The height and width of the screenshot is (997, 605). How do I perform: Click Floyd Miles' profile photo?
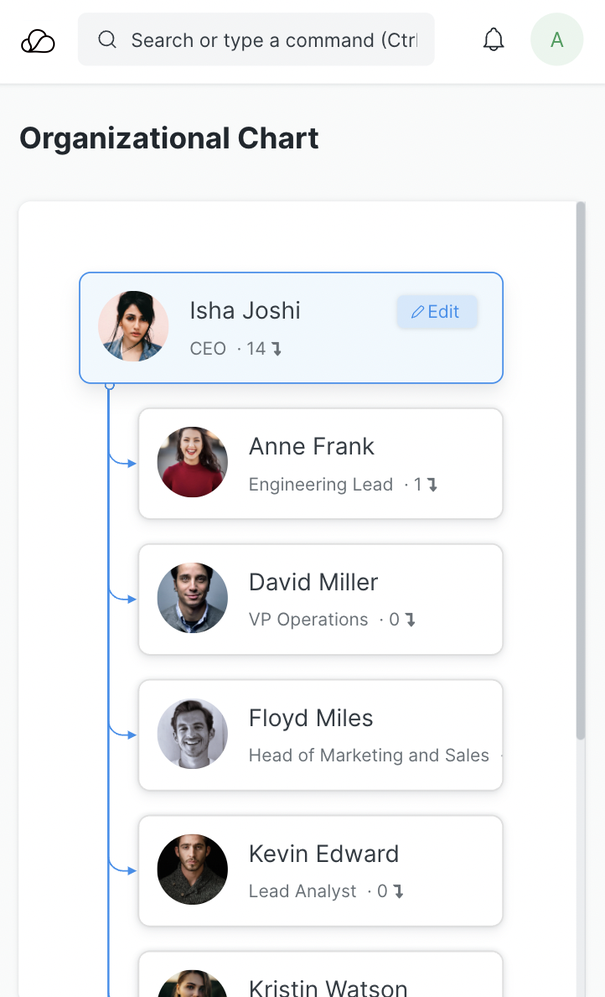(192, 734)
